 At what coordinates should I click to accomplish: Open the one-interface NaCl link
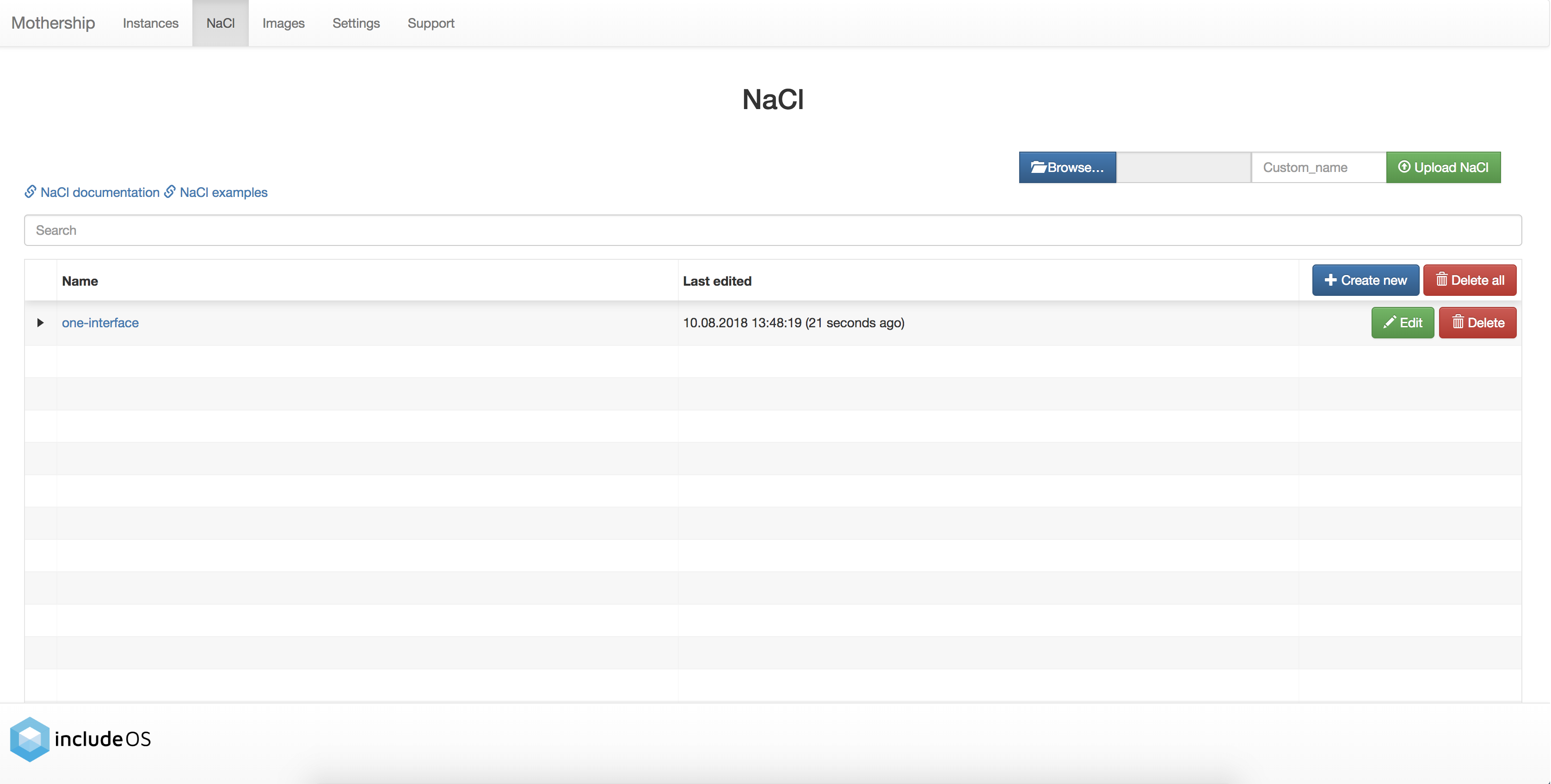tap(100, 323)
